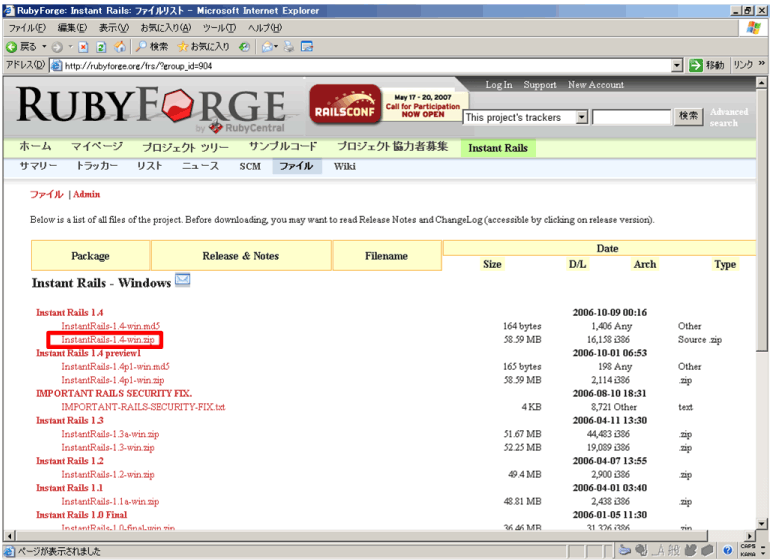Click the Print icon in toolbar
The width and height of the screenshot is (770, 560).
click(289, 47)
